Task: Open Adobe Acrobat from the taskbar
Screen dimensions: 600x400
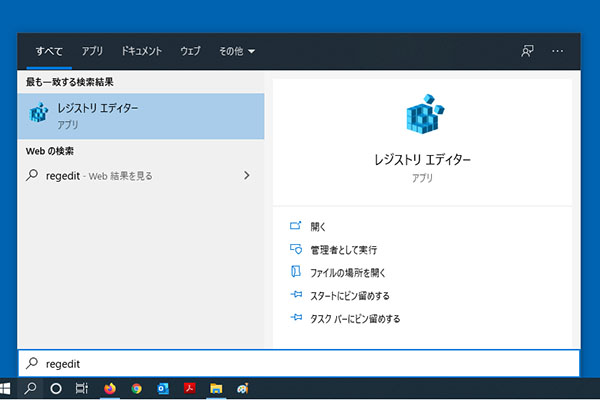Action: tap(189, 388)
